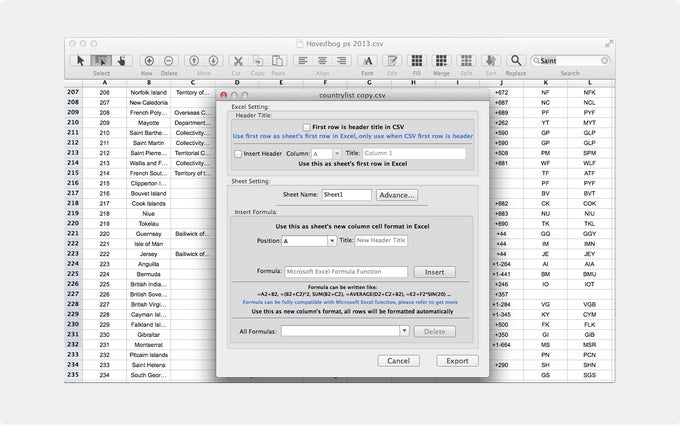
Task: Click the Move down arrow icon
Action: pyautogui.click(x=213, y=61)
